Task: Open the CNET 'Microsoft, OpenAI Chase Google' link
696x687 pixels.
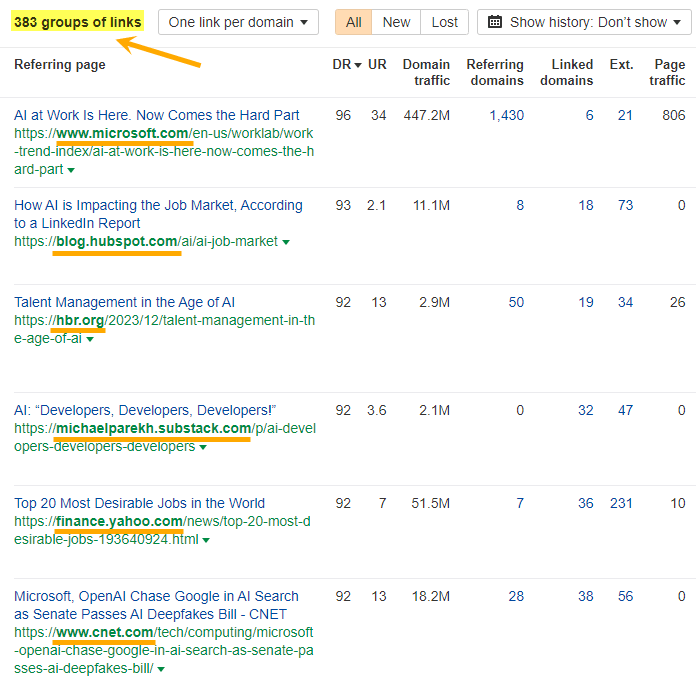Action: (x=156, y=605)
